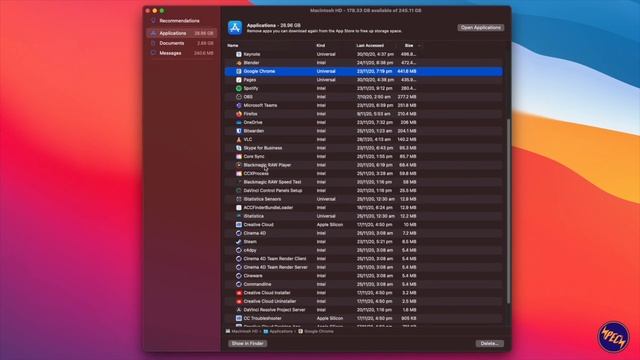Select the Cinema 4D Team Render Client row
Screen dimensions: 640x360
[x=363, y=259]
